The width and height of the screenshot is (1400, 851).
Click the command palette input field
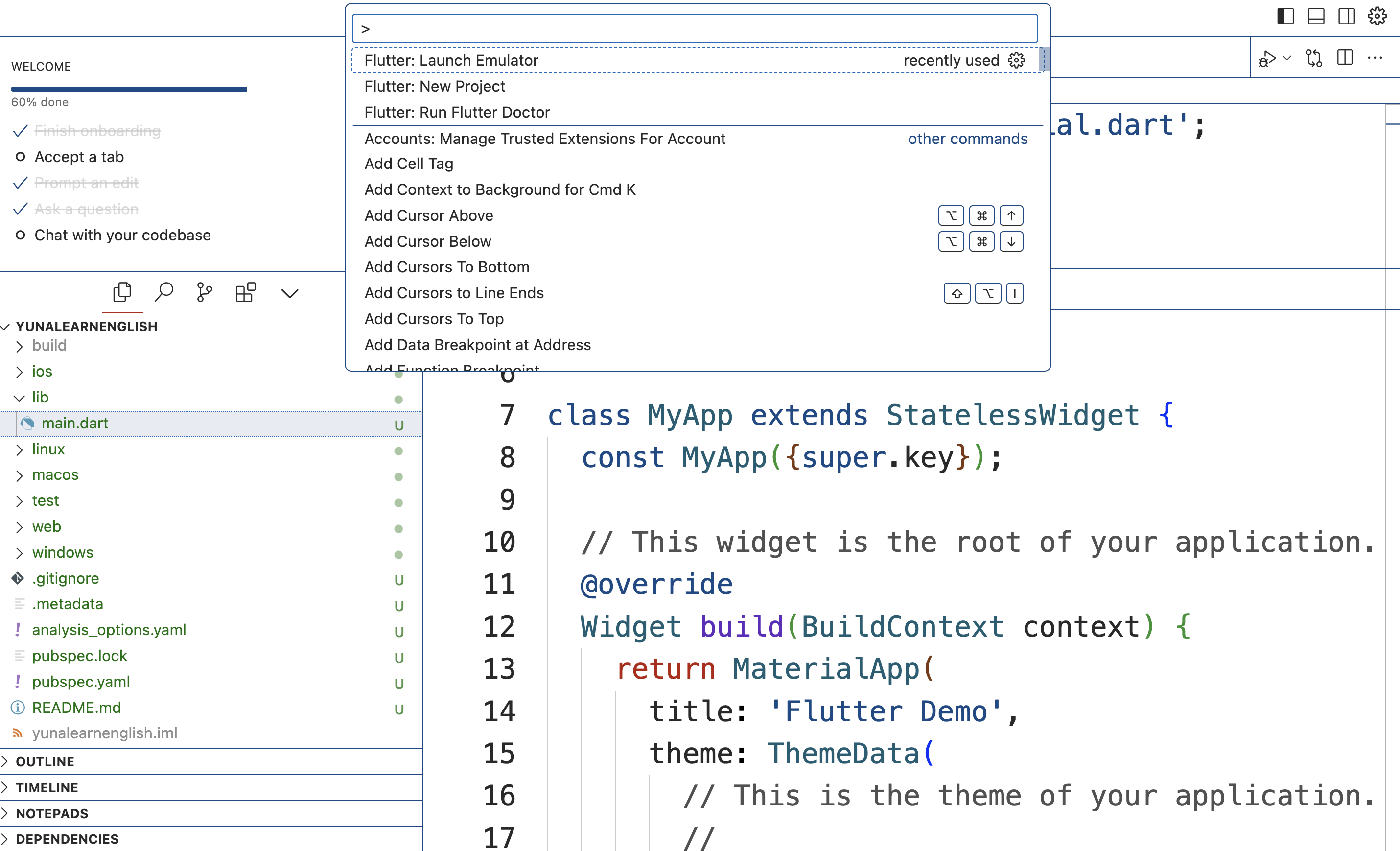tap(695, 28)
